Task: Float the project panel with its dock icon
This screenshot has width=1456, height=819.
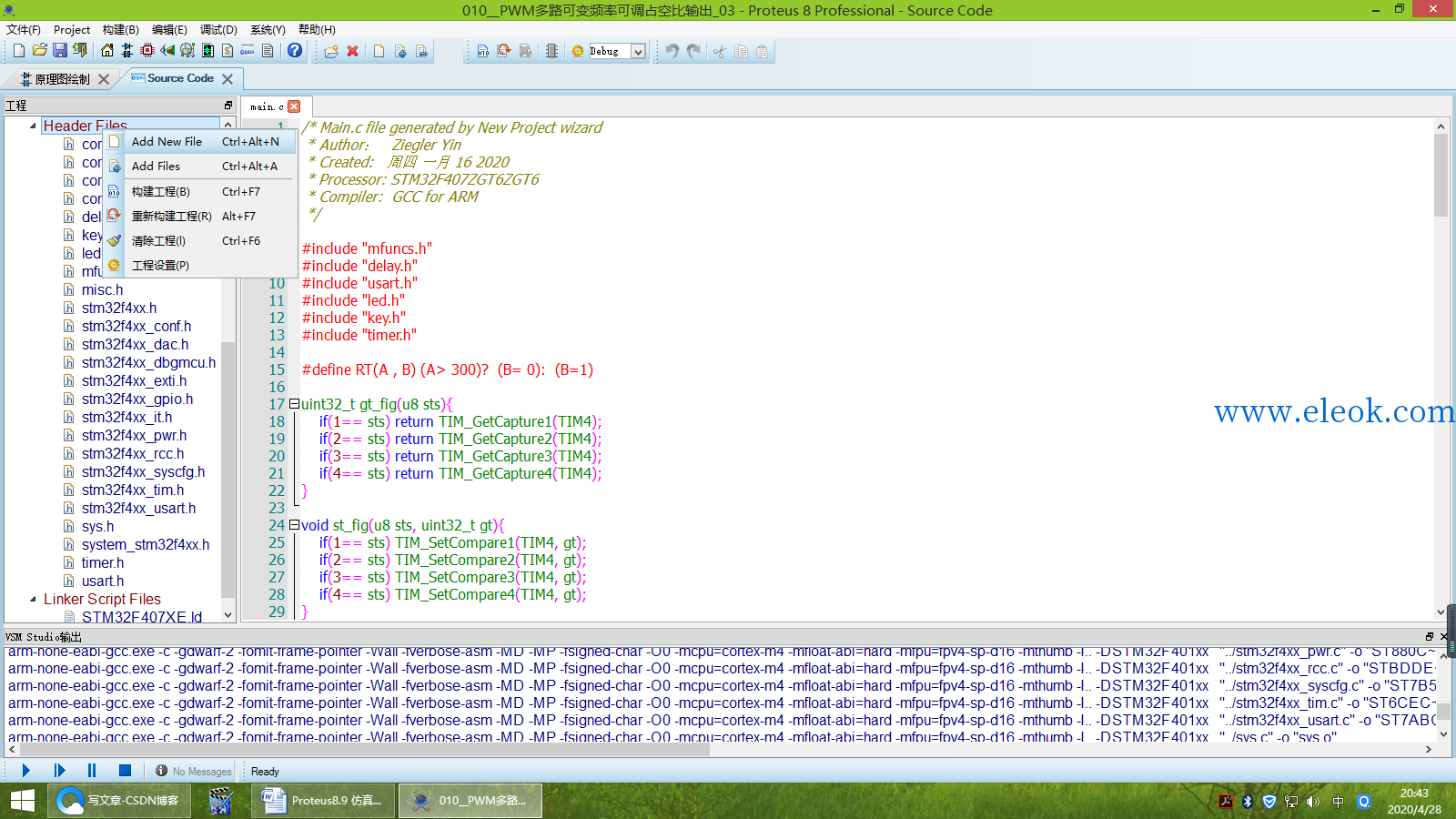Action: coord(228,106)
